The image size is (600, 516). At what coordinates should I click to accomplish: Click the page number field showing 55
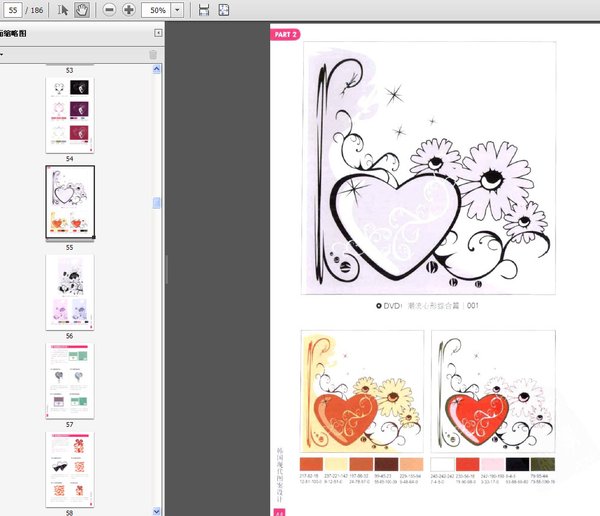pyautogui.click(x=13, y=10)
